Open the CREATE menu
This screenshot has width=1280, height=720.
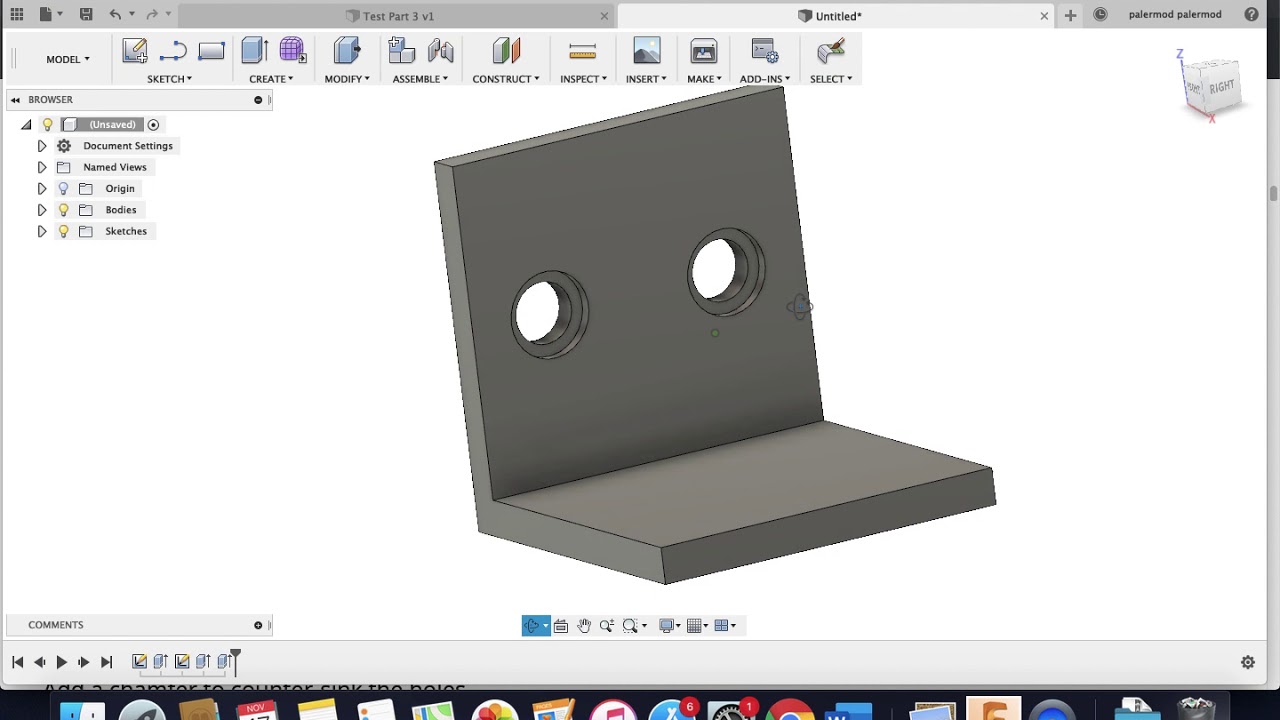tap(271, 79)
